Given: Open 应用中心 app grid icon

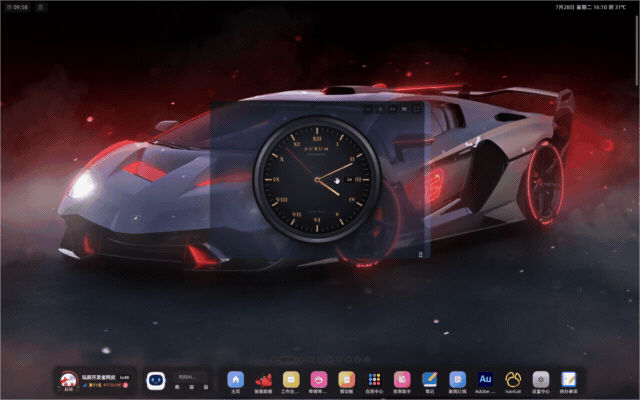Looking at the screenshot, I should tap(374, 380).
